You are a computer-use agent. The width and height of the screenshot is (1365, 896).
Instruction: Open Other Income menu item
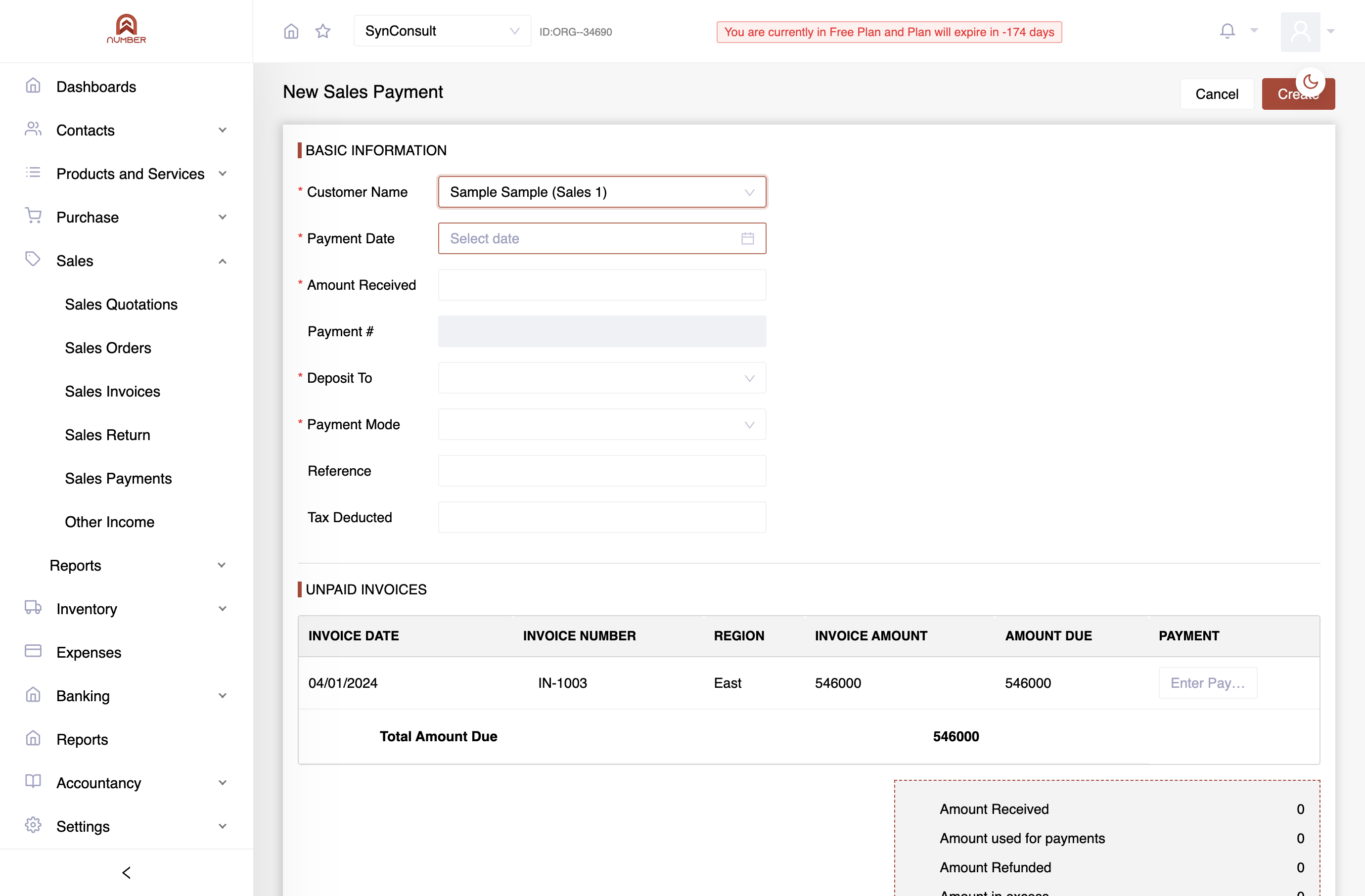pos(109,522)
